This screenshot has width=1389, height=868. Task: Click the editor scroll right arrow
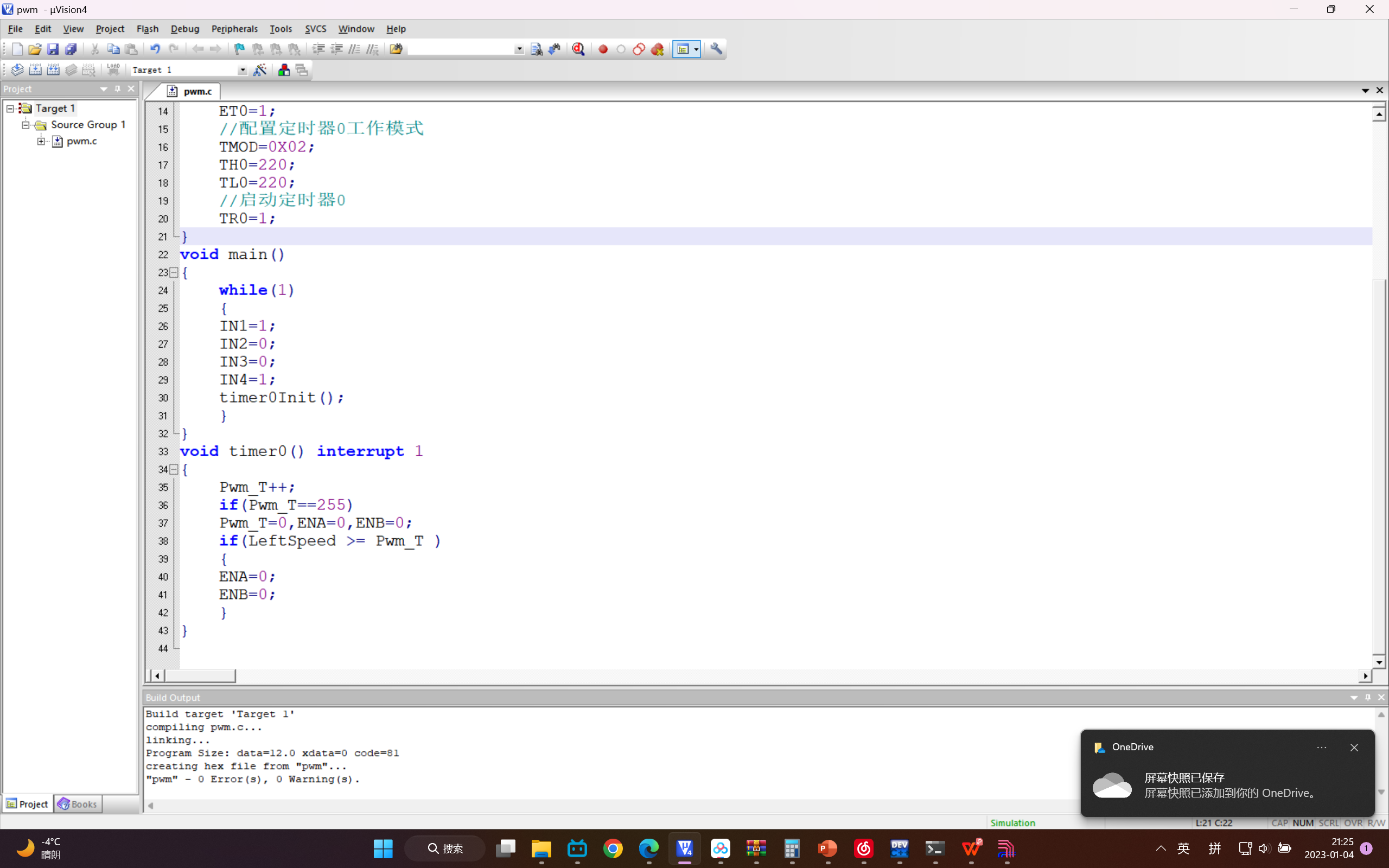pos(1366,676)
